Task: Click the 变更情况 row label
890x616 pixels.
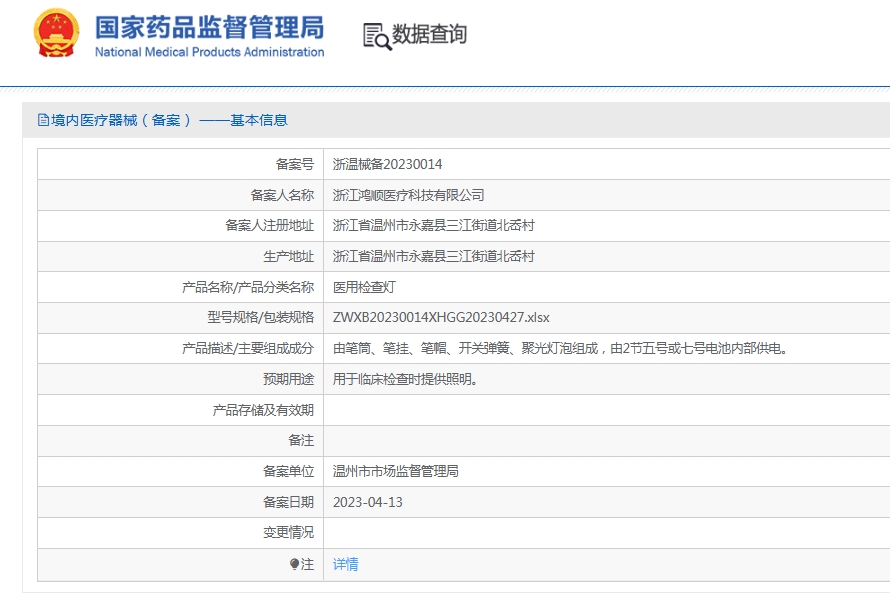Action: pos(288,532)
